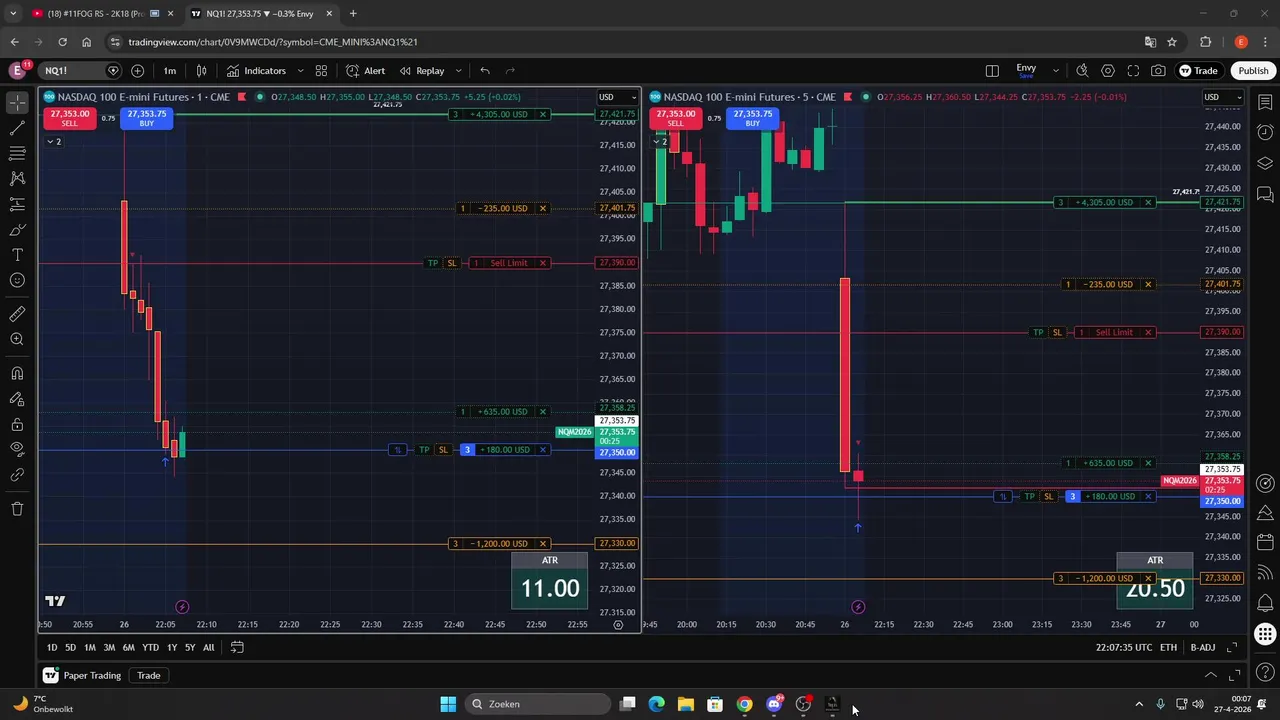Start bar Replay mode

pyautogui.click(x=422, y=71)
